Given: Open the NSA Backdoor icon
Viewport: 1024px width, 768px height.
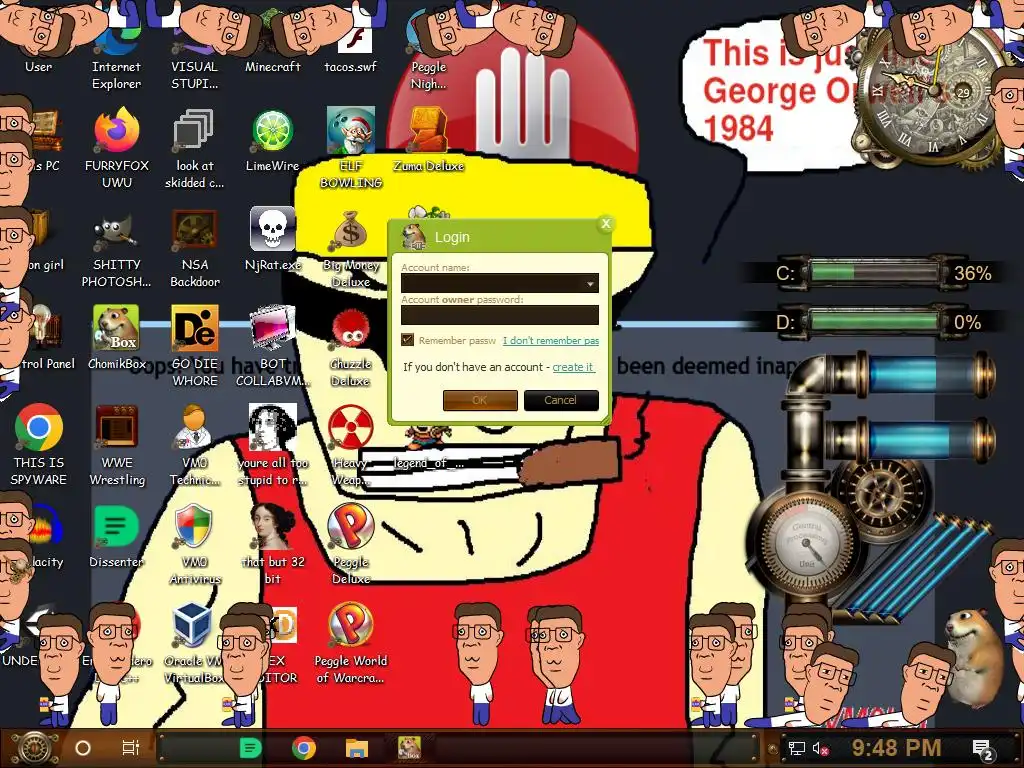Looking at the screenshot, I should point(194,231).
